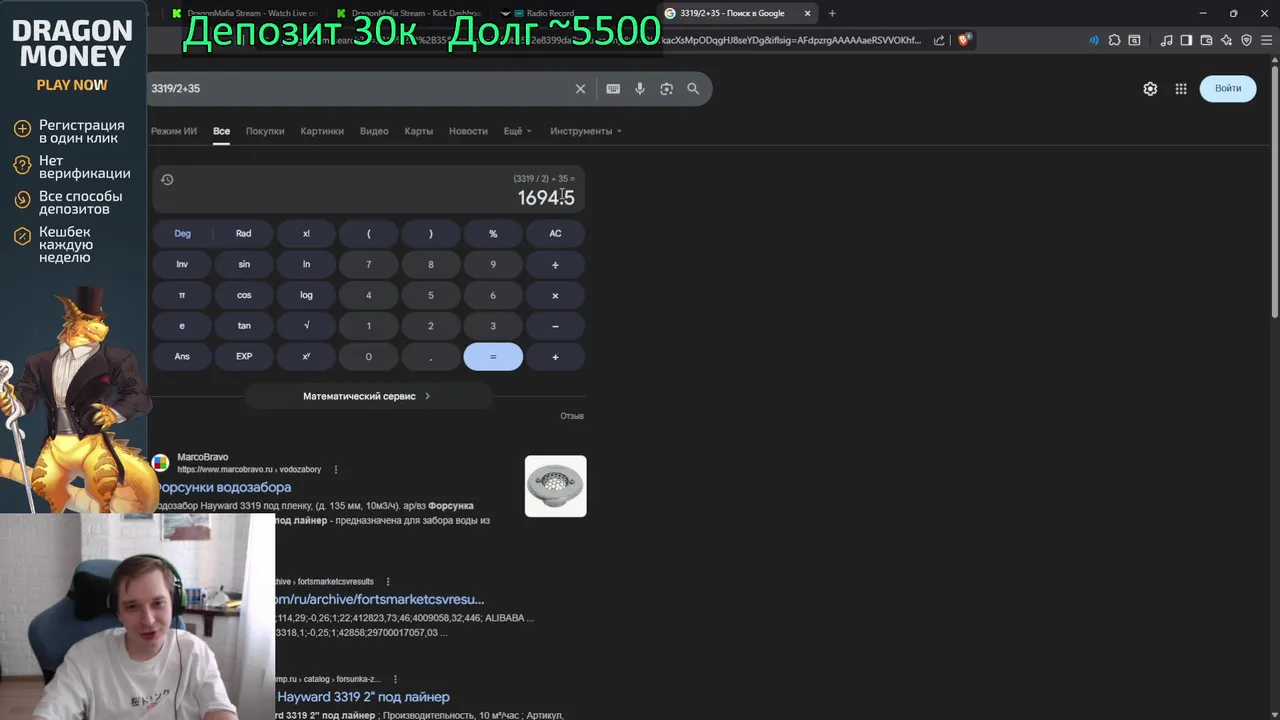
Task: Open the Google apps grid
Action: tap(1181, 89)
